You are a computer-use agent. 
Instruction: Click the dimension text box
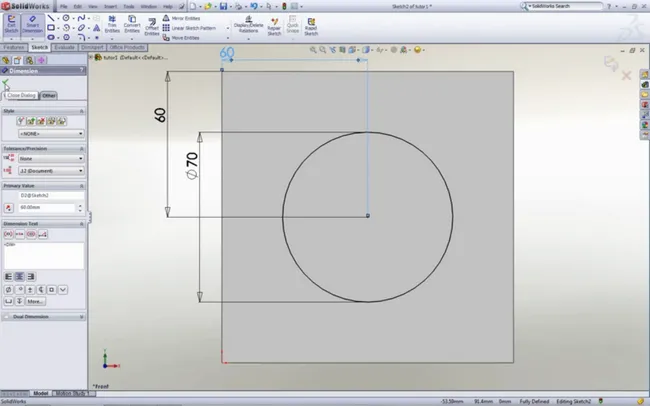(44, 255)
